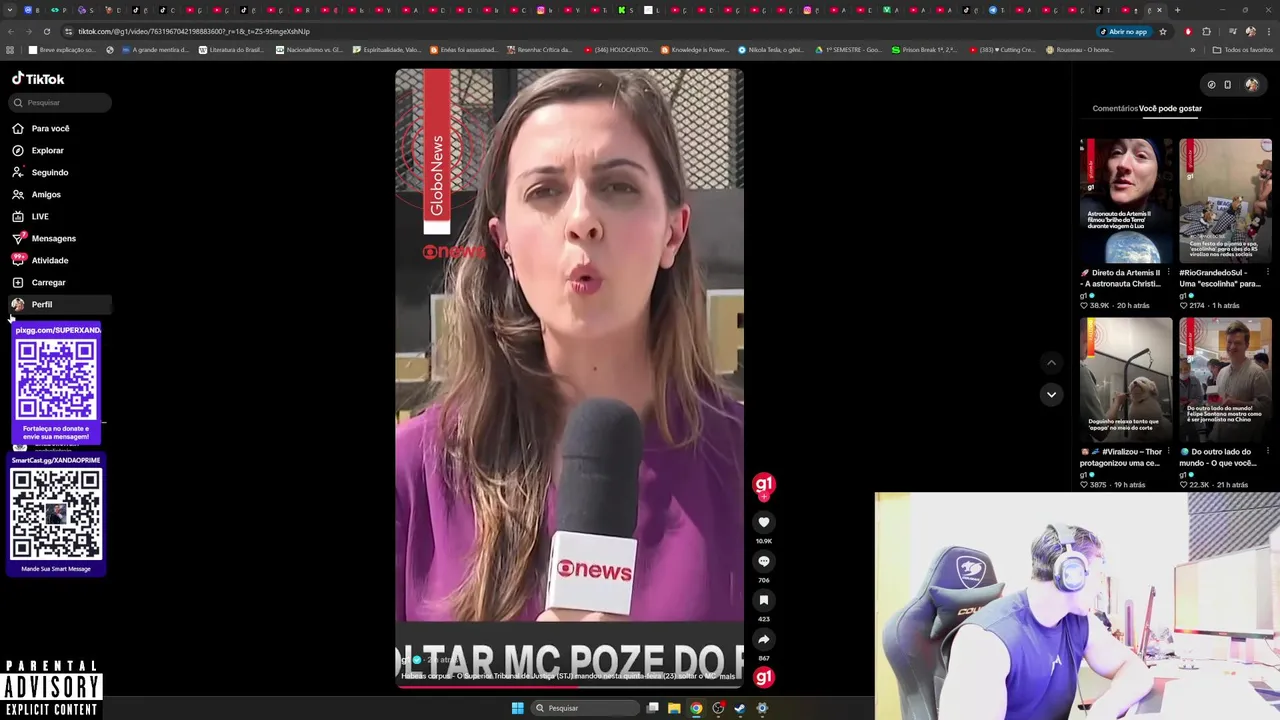Open File Explorer from the taskbar
The image size is (1280, 720).
674,708
